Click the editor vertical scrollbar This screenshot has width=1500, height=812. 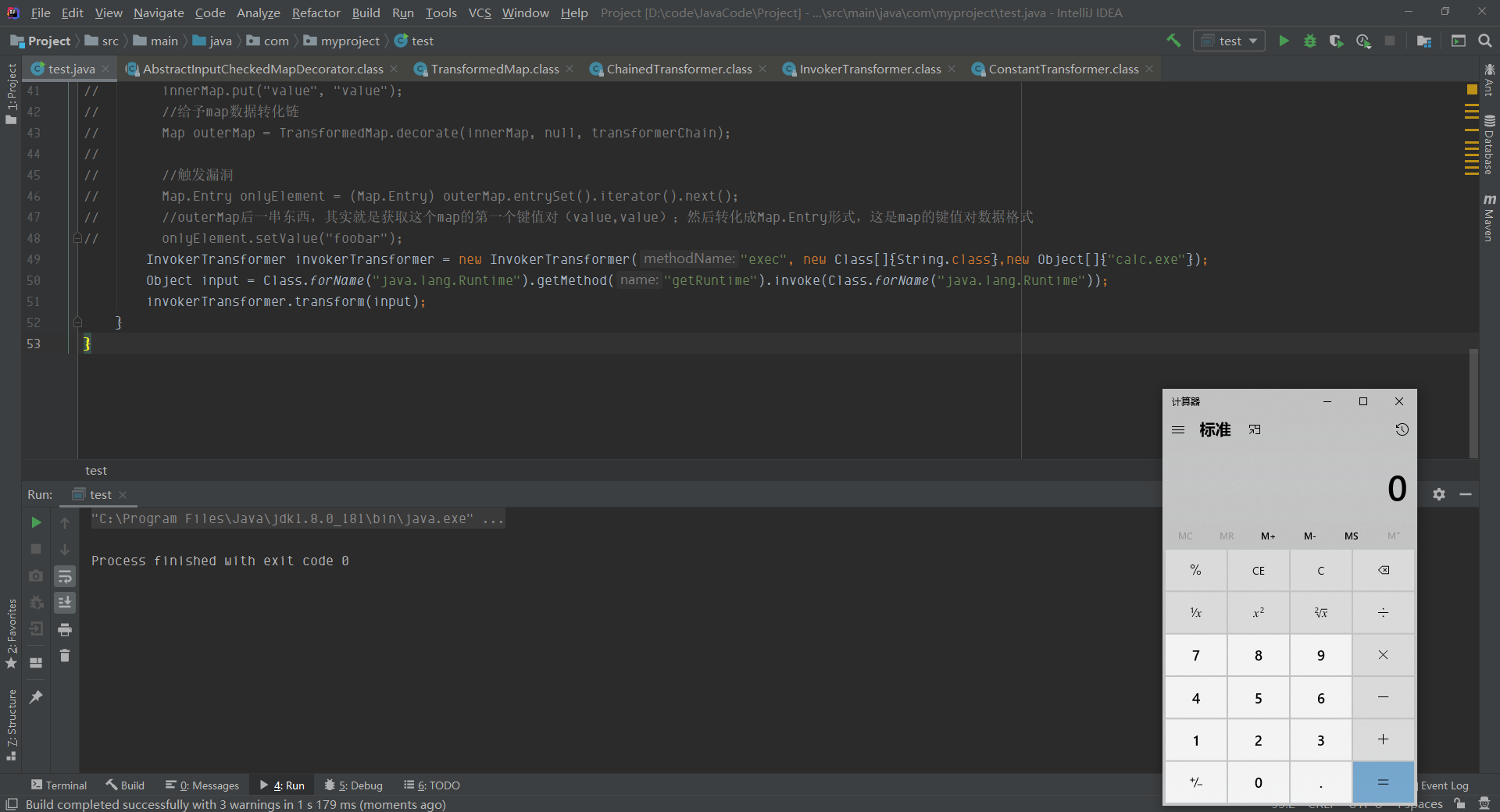coord(1473,403)
